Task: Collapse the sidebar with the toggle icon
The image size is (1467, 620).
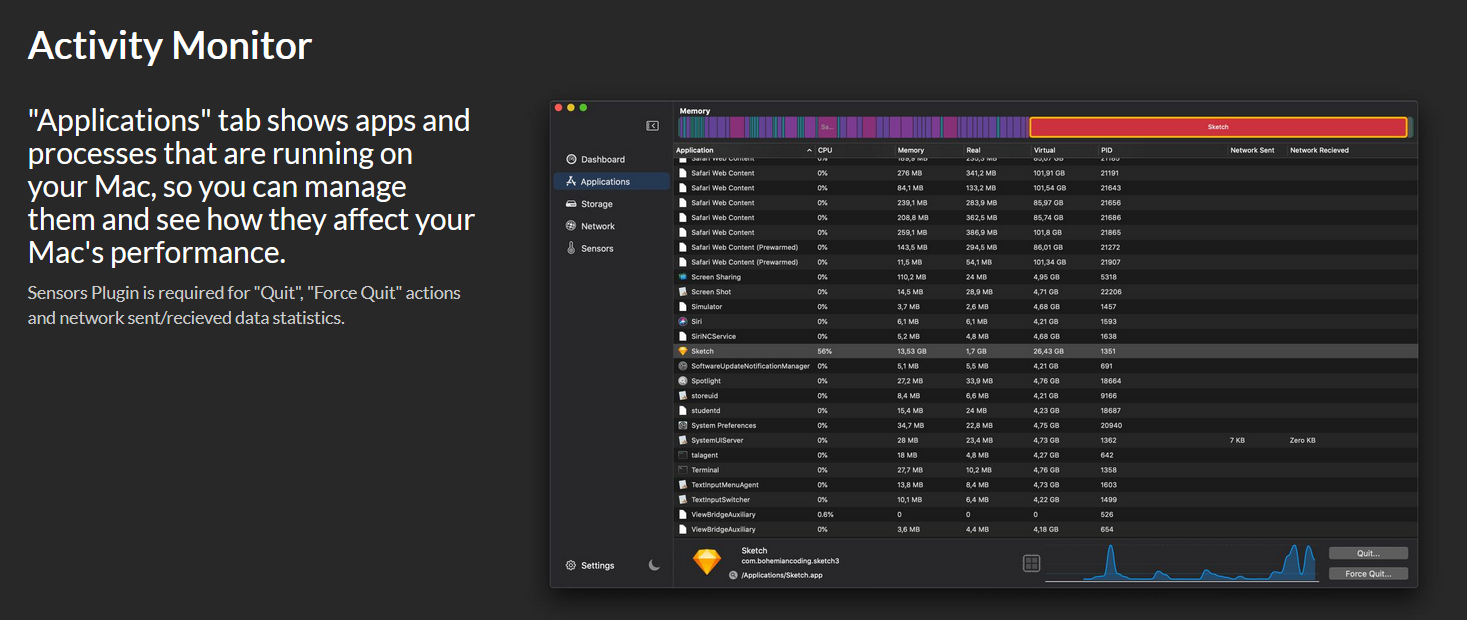Action: [x=652, y=126]
